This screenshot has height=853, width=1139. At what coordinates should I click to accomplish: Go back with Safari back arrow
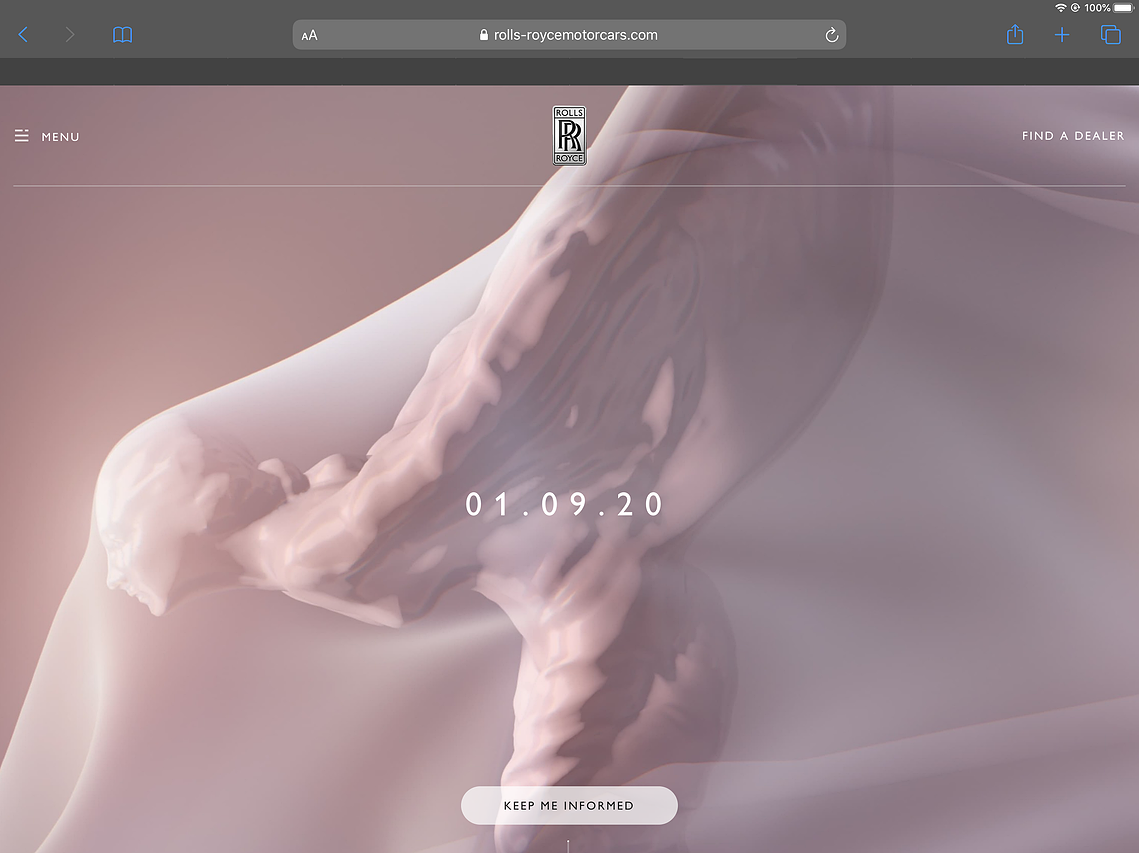pos(23,34)
